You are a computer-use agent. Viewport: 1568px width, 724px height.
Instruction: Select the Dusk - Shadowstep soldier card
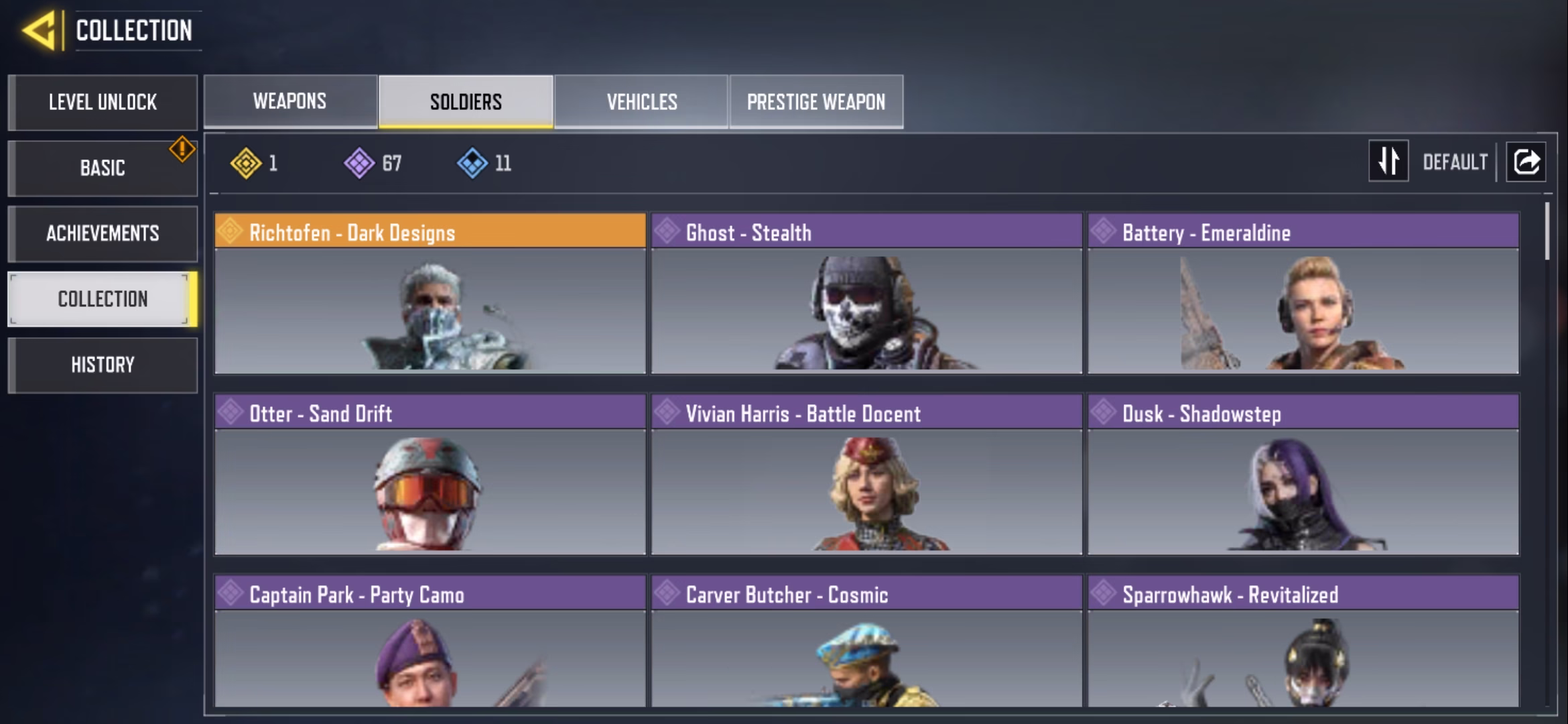click(x=1303, y=475)
